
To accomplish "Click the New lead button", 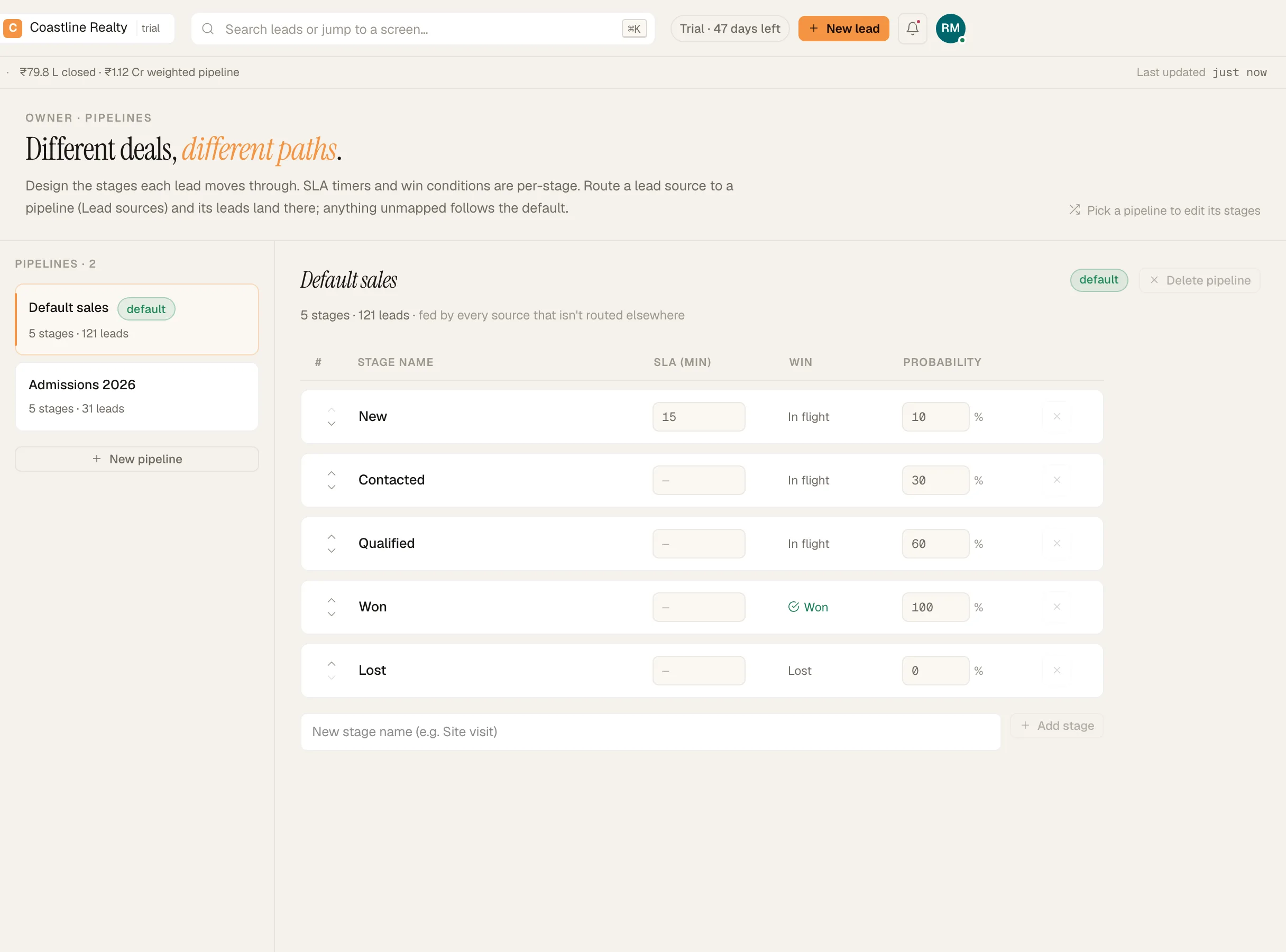I will (843, 28).
